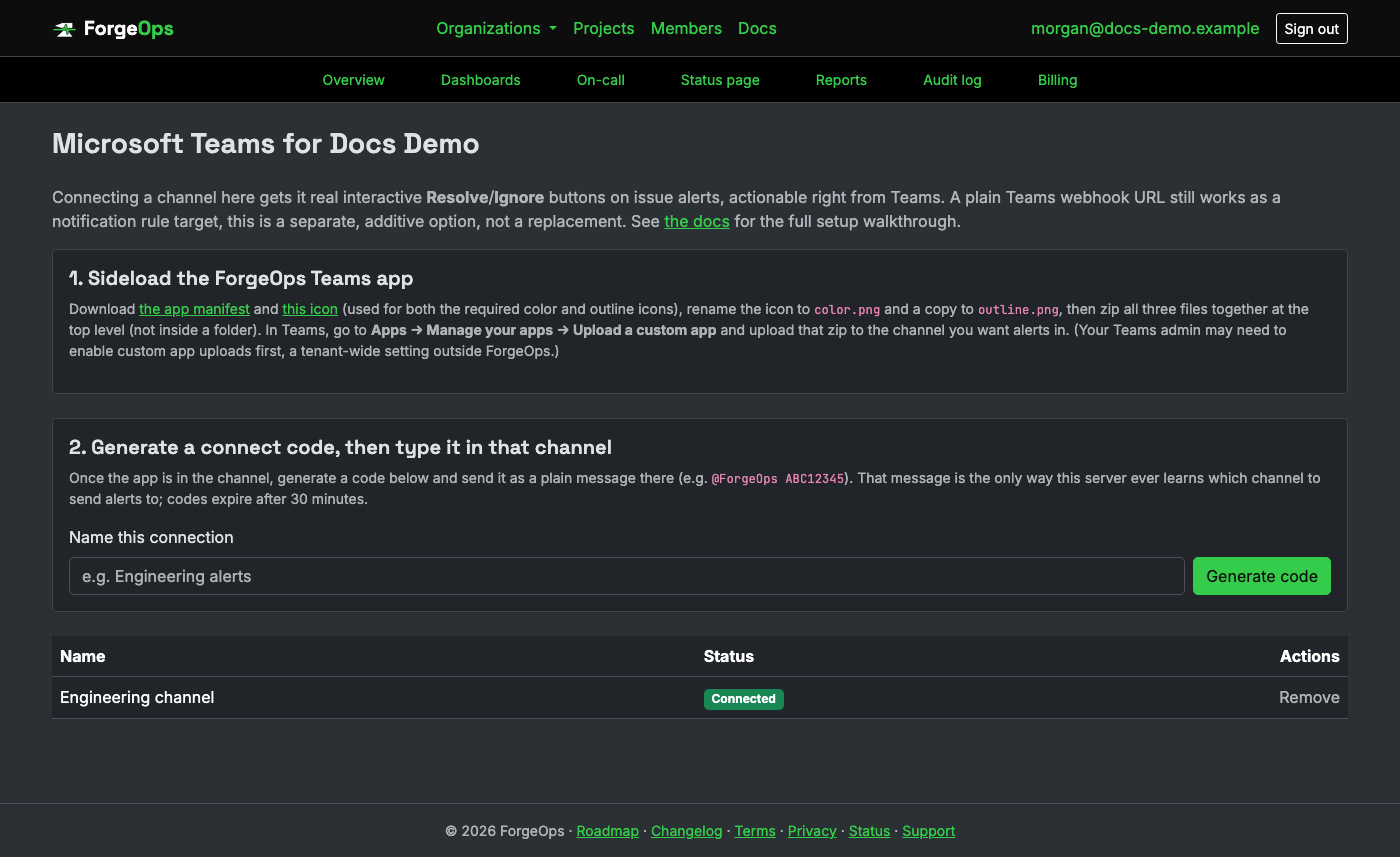Click the morgan@docs-demo.example account link
This screenshot has height=857, width=1400.
(x=1145, y=28)
